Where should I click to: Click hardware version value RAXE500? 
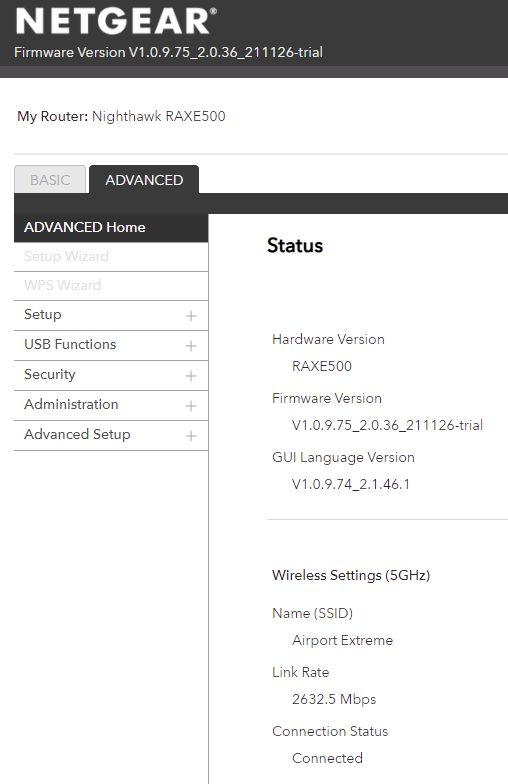pyautogui.click(x=322, y=366)
